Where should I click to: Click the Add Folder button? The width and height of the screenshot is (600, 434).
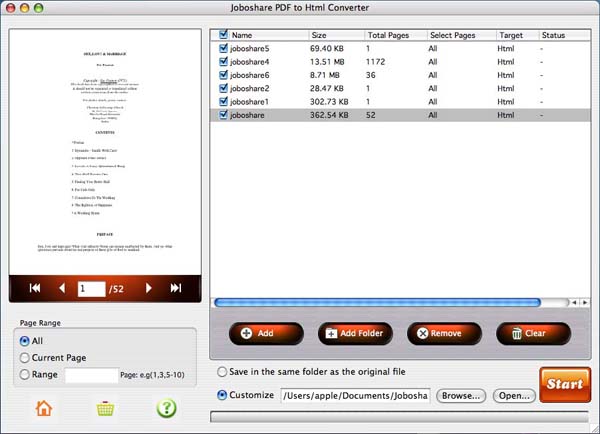[357, 333]
